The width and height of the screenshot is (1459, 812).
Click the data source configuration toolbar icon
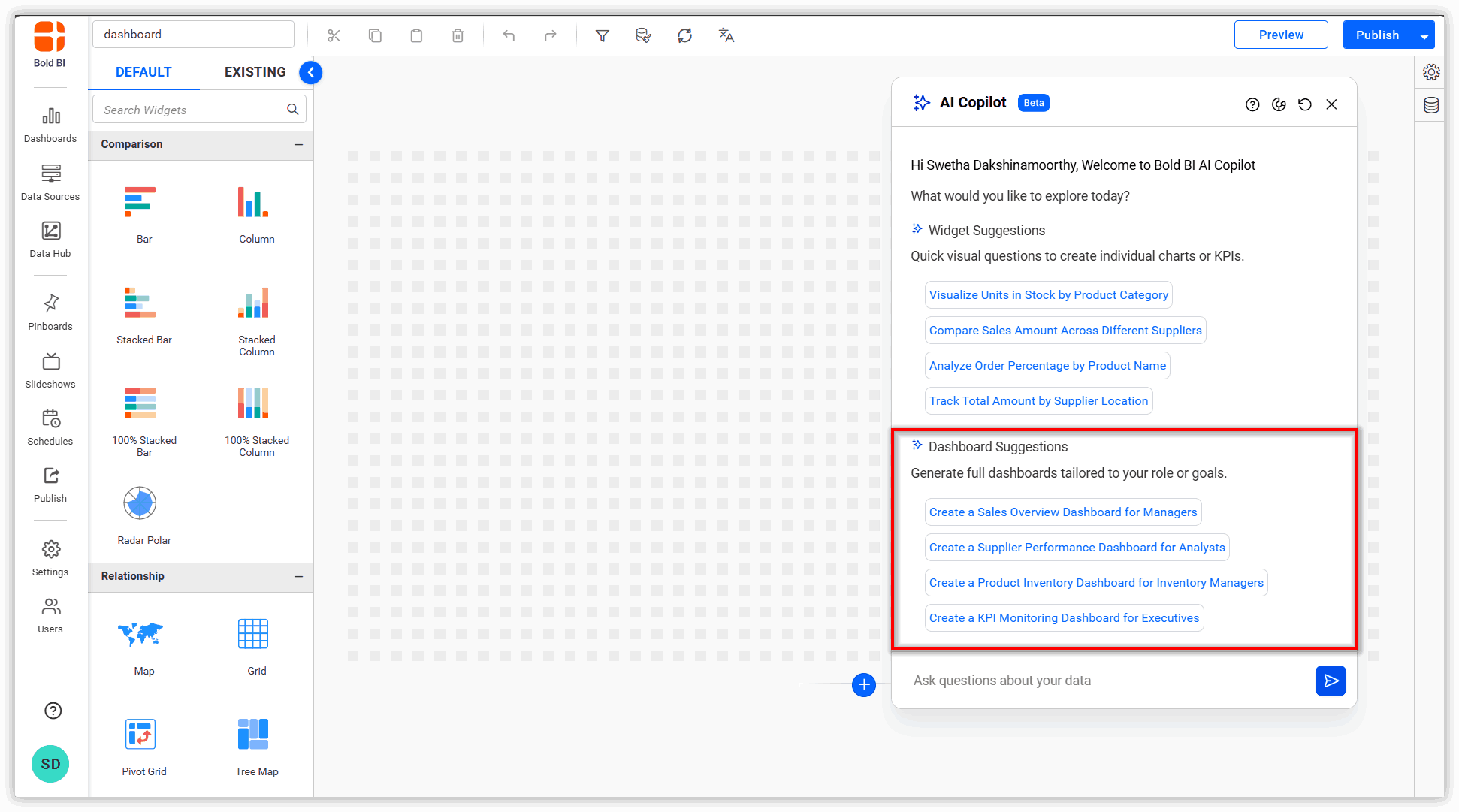643,35
